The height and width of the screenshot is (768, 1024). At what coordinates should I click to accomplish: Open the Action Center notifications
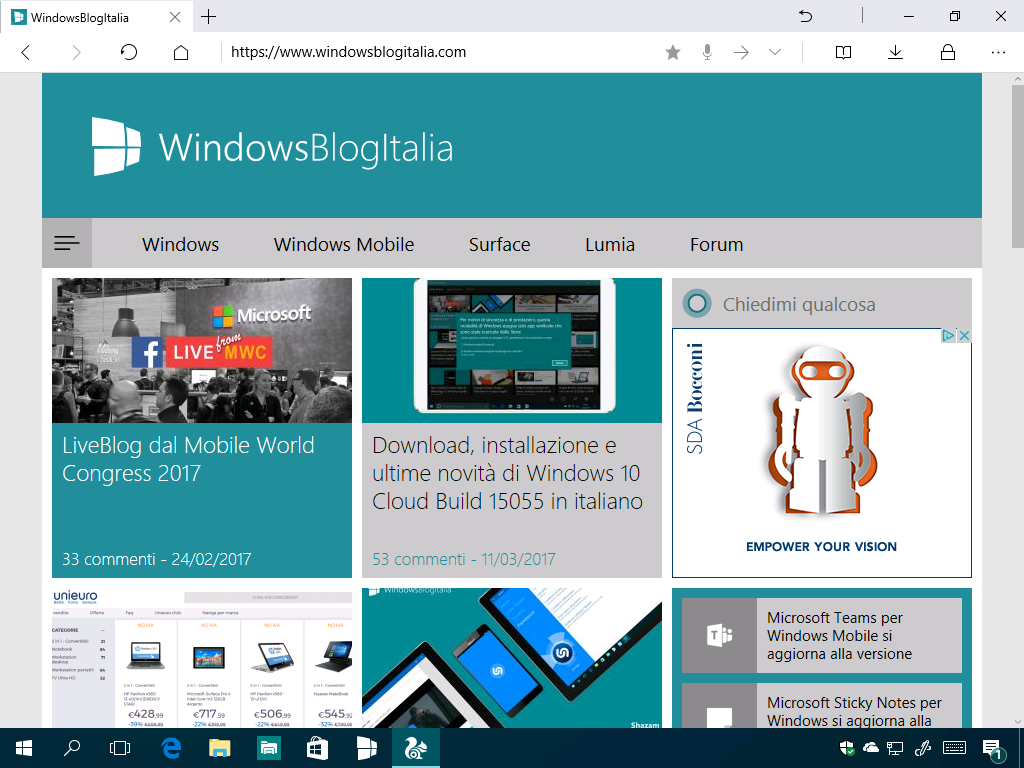(992, 748)
